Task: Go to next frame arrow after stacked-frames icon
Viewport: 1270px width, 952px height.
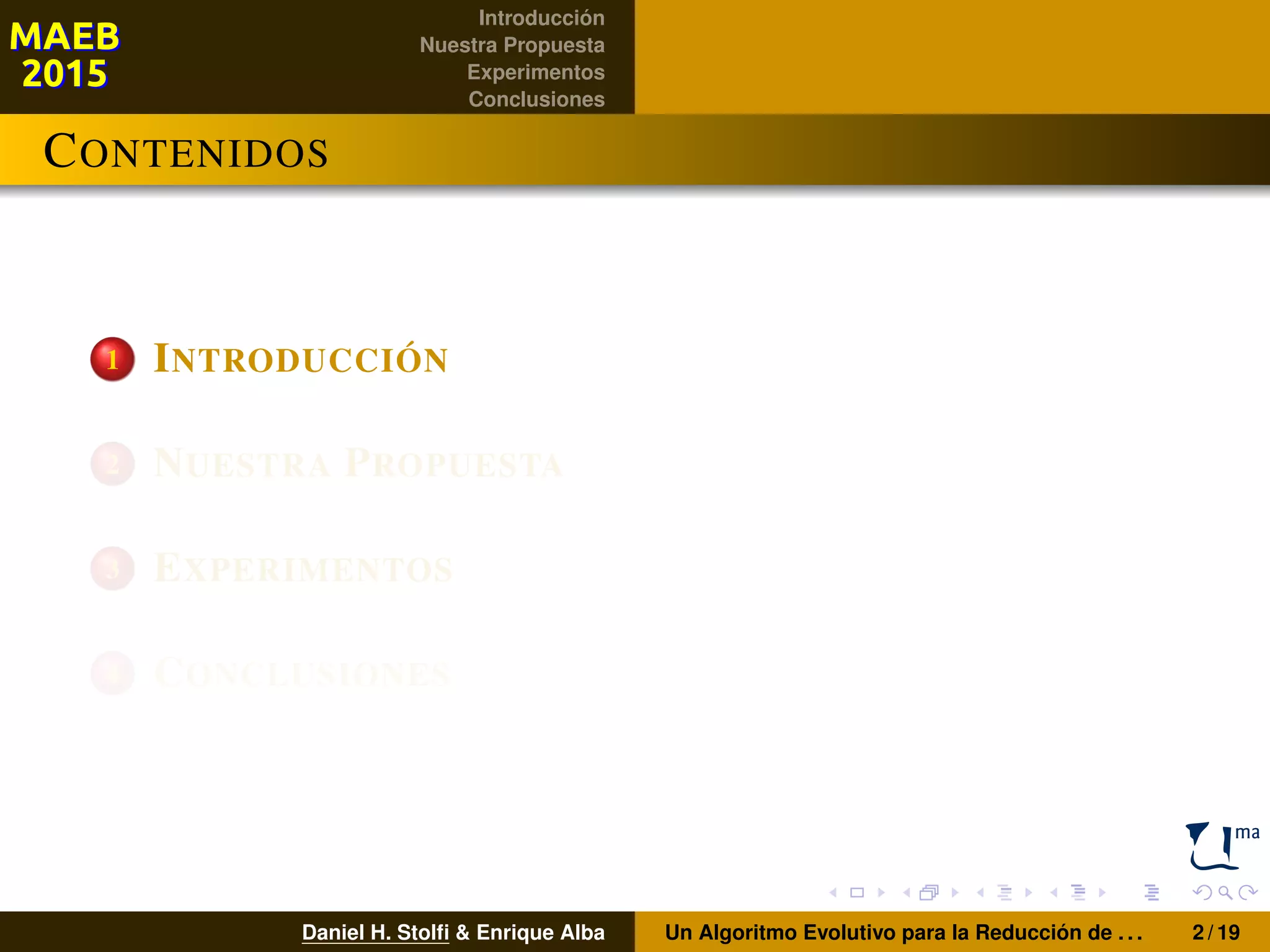Action: point(955,892)
